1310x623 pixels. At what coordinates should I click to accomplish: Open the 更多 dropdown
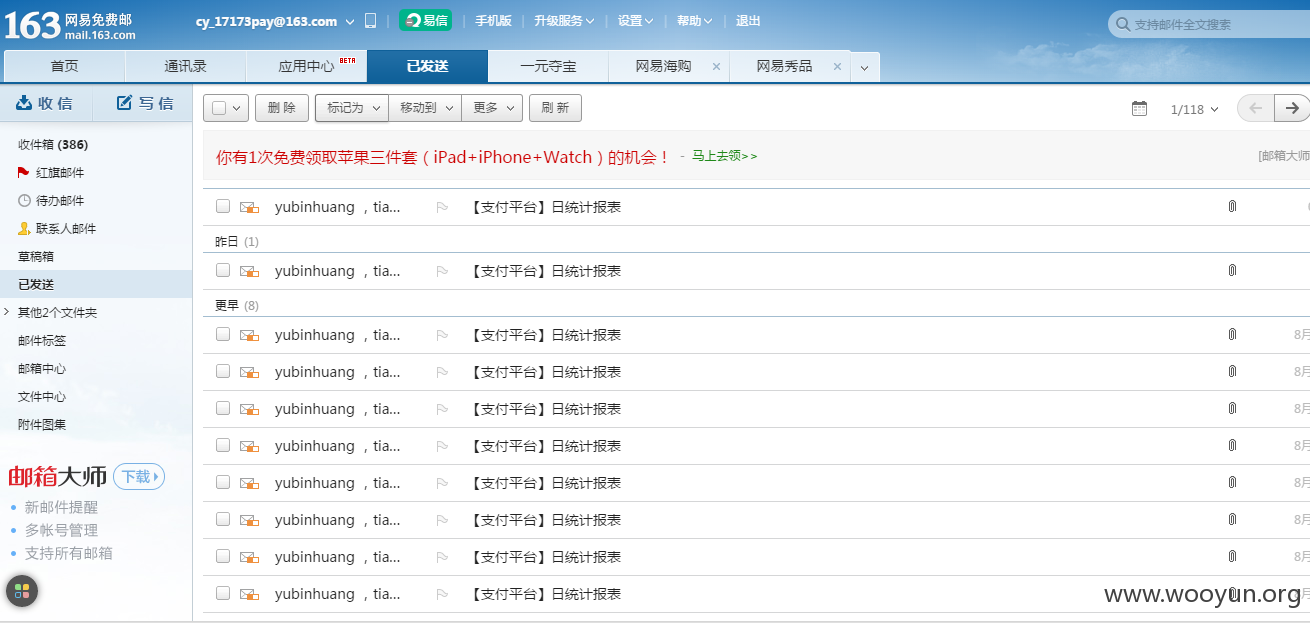coord(492,108)
